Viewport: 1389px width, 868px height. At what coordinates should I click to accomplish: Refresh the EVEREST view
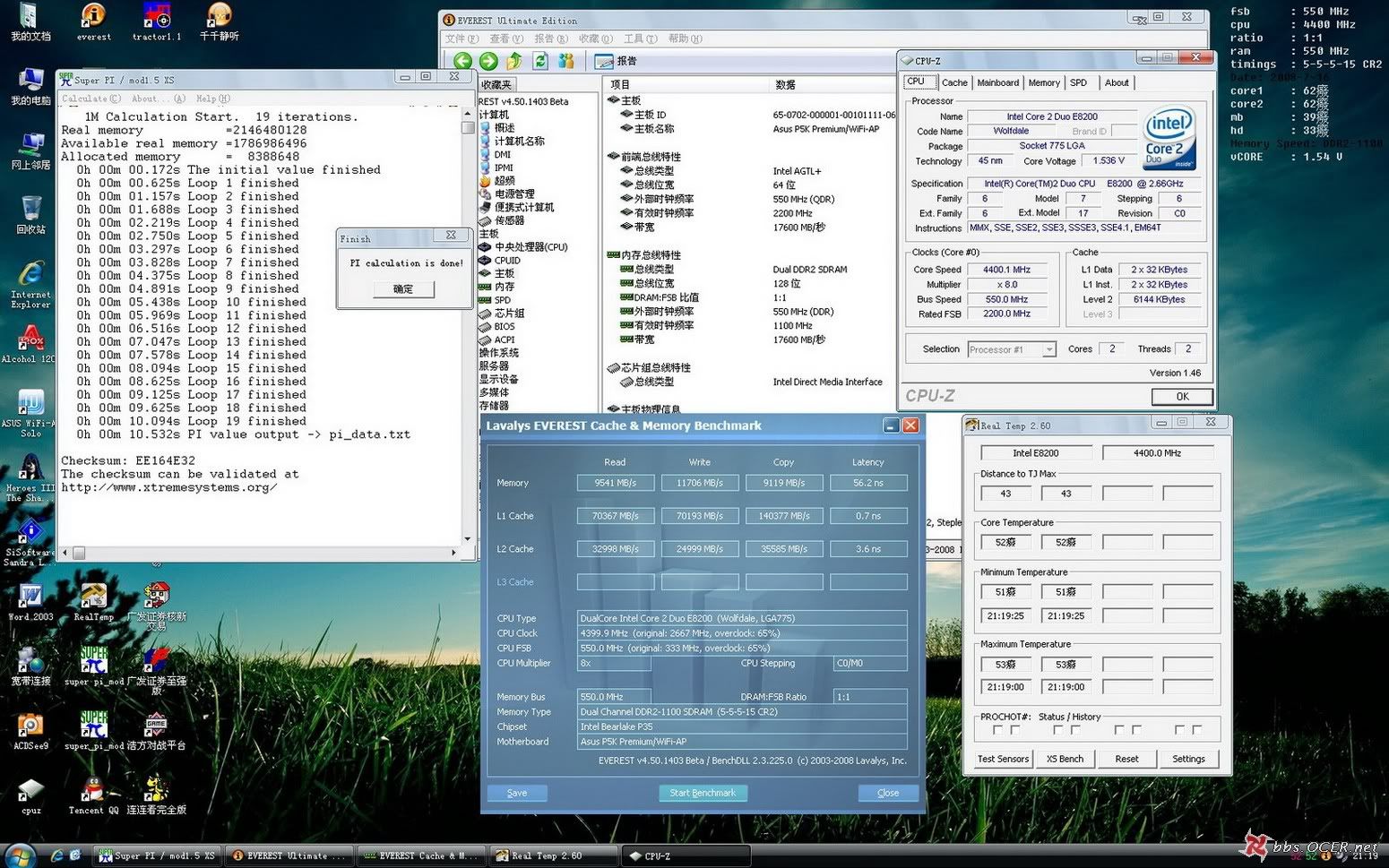point(540,61)
